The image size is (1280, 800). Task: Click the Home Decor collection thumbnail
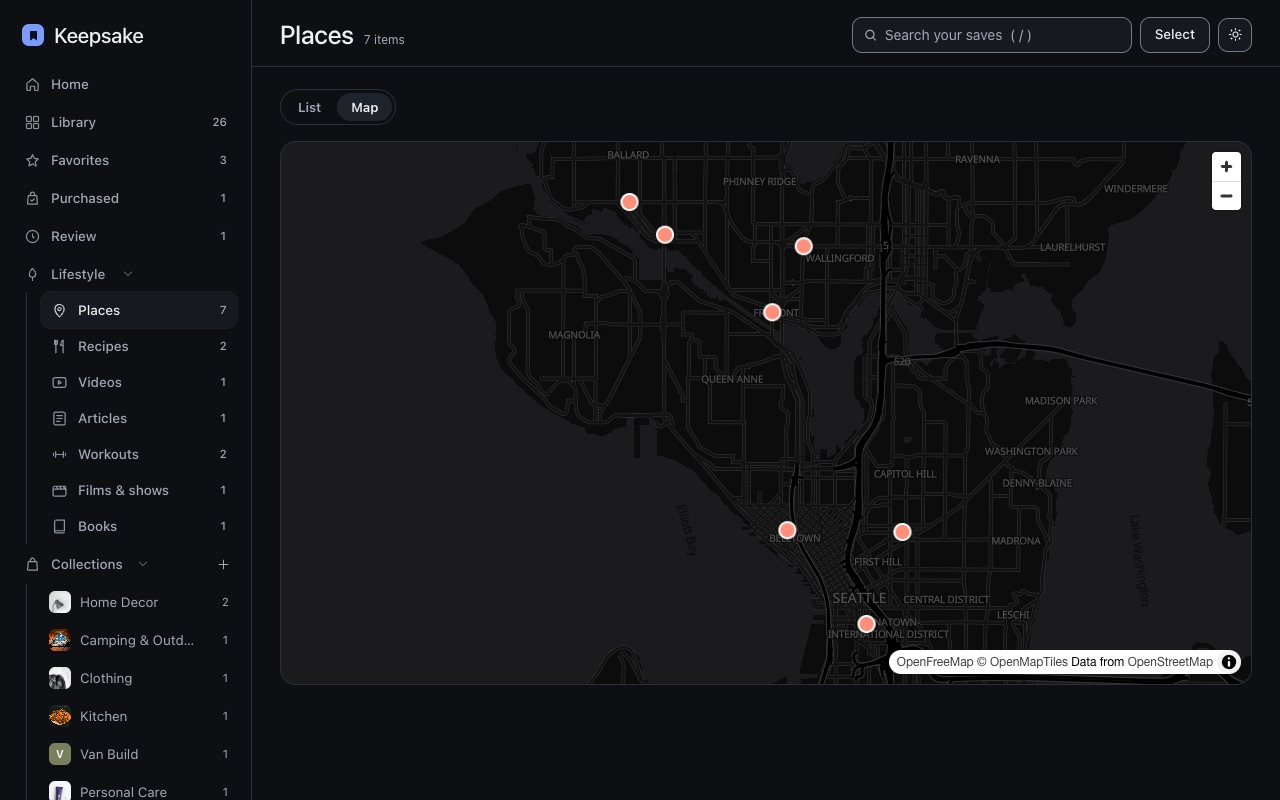click(60, 603)
